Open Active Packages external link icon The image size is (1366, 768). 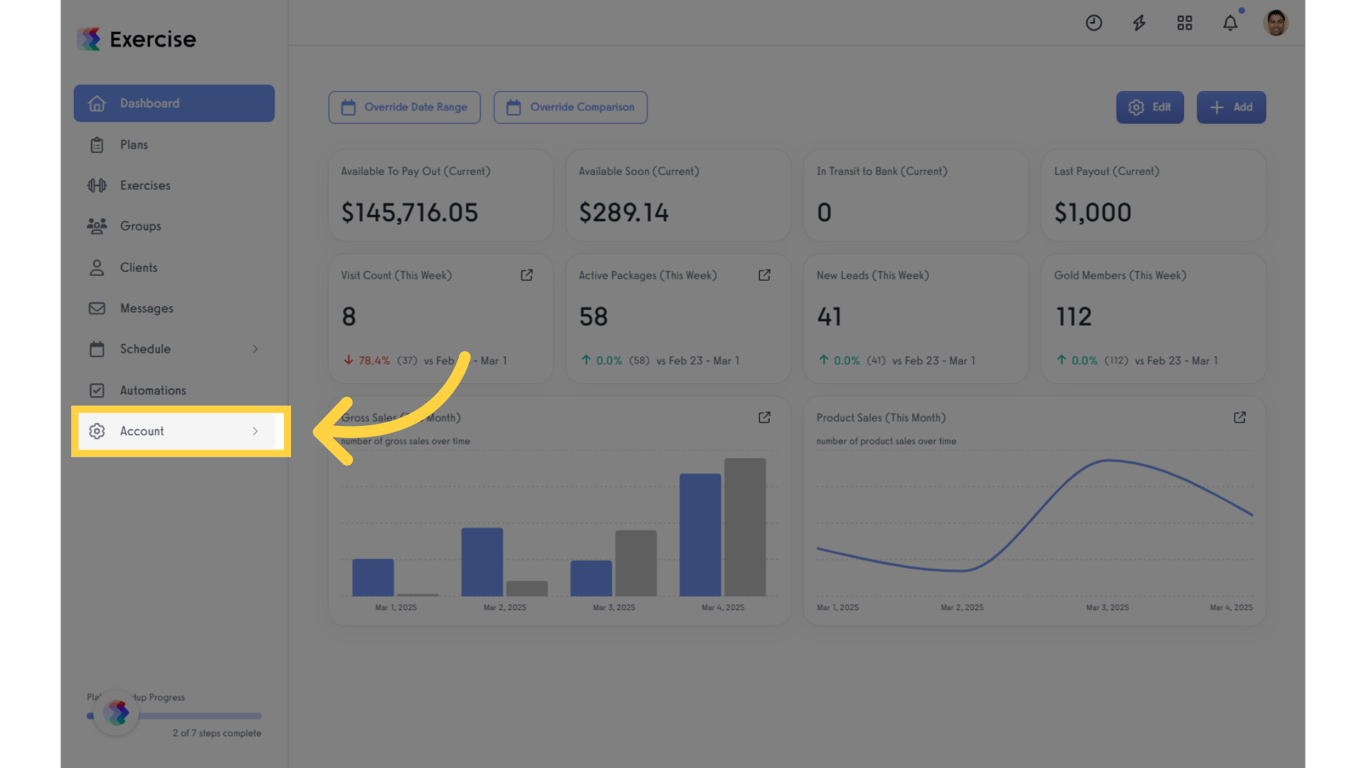764,275
